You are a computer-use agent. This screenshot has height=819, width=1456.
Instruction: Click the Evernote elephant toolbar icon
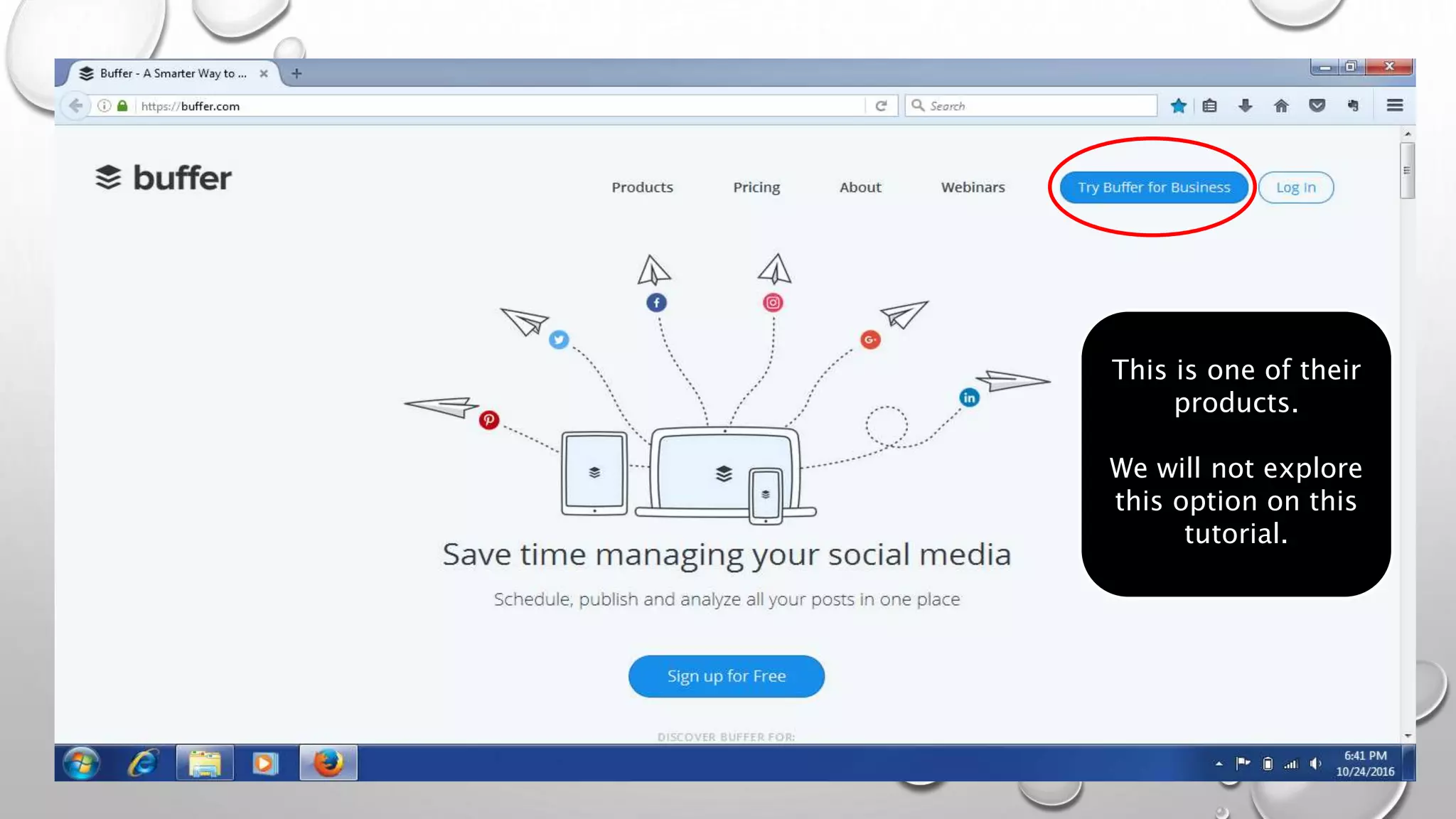[1353, 106]
